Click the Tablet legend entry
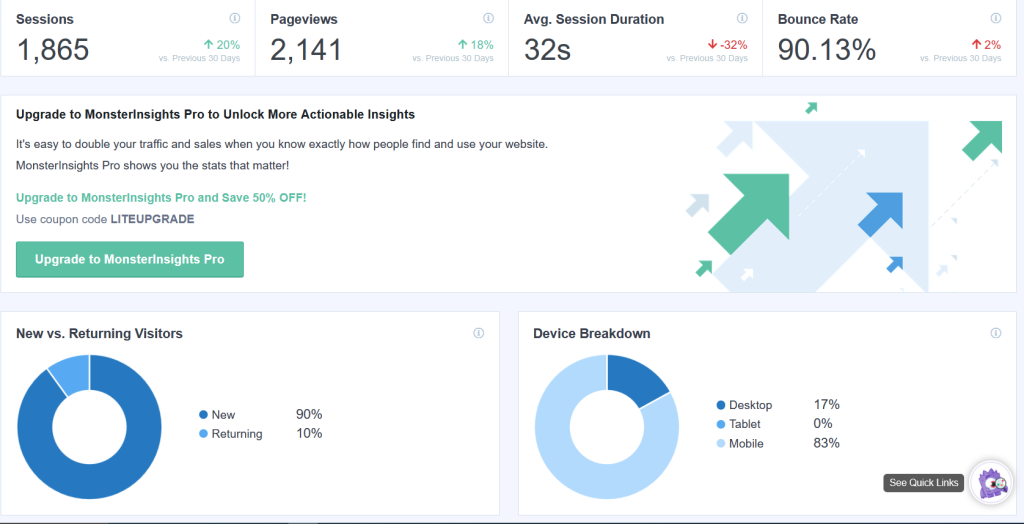This screenshot has height=524, width=1024. click(x=738, y=424)
